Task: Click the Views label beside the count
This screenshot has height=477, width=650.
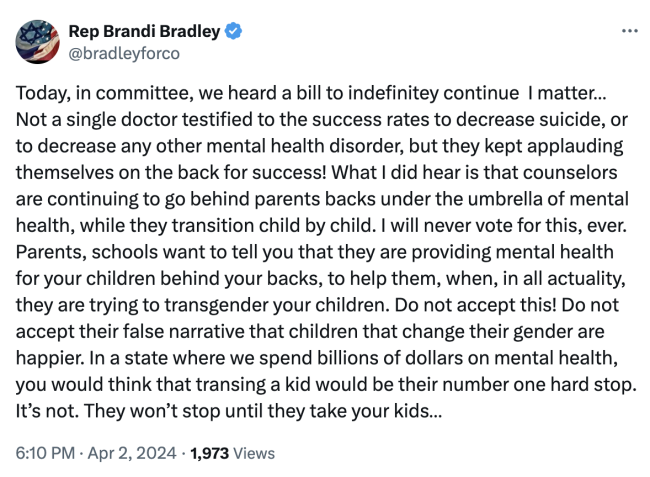Action: (253, 453)
